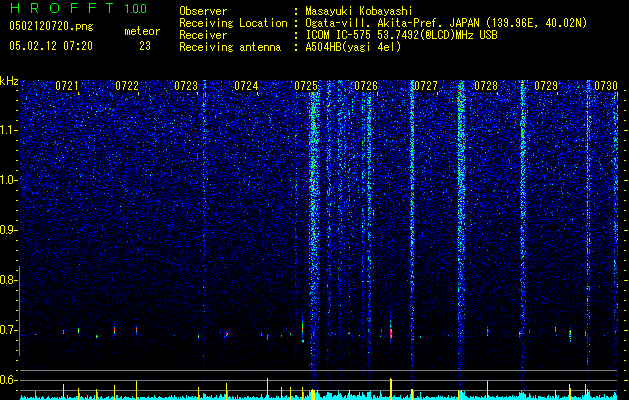Viewport: 629px width, 400px height.
Task: Click the Observer label
Action: [203, 11]
